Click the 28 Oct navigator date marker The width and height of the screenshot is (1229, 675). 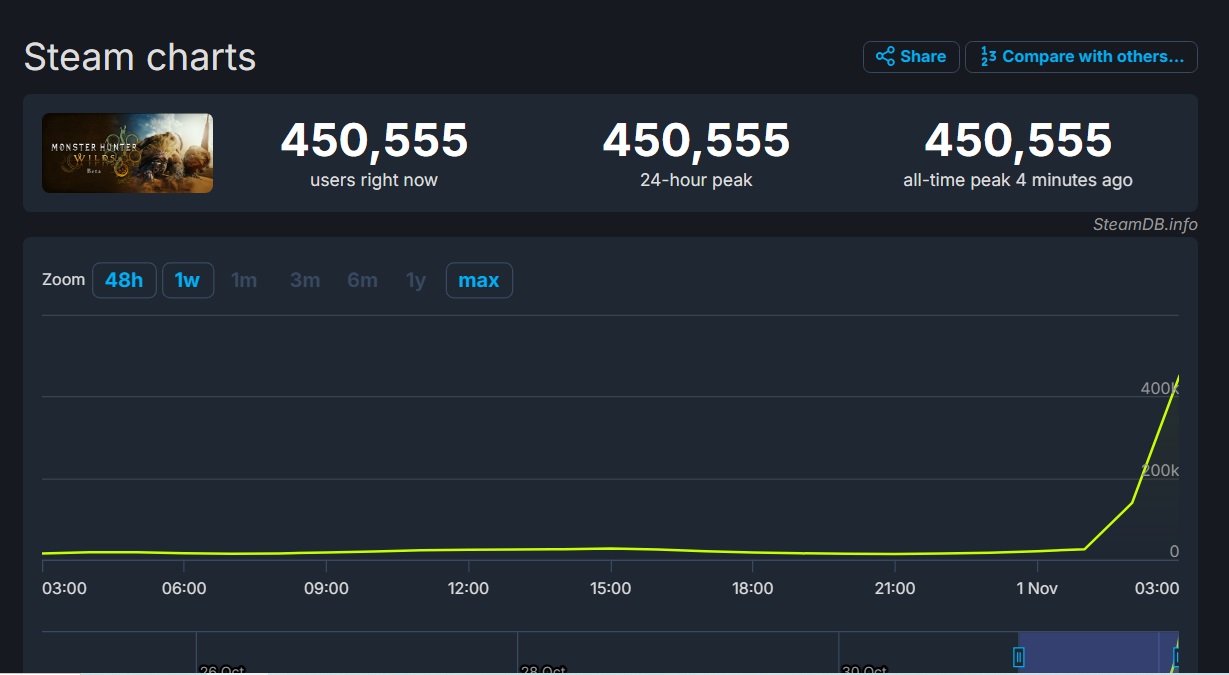542,669
